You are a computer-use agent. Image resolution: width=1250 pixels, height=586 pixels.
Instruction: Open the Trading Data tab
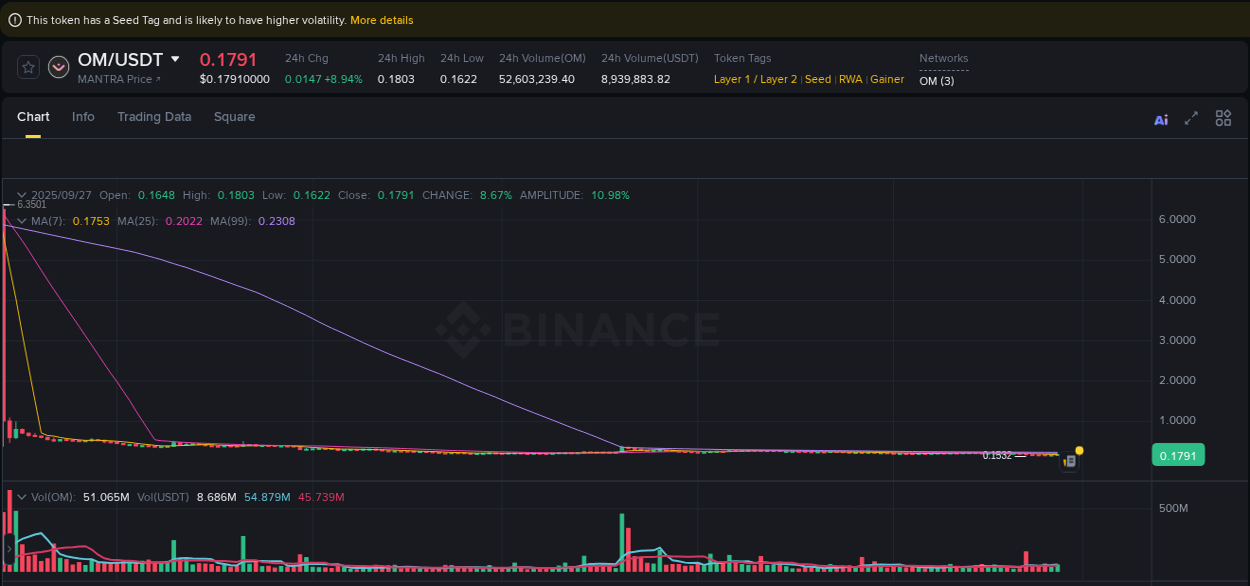(154, 117)
